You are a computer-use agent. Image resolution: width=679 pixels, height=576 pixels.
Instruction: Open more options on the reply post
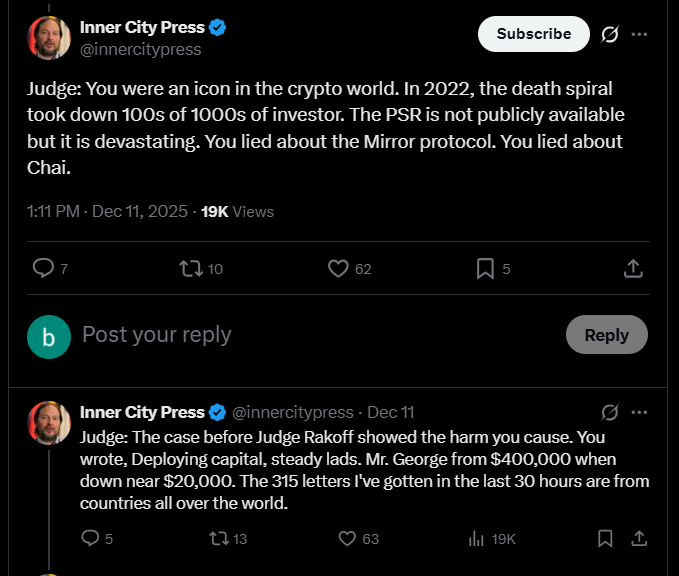coord(640,412)
